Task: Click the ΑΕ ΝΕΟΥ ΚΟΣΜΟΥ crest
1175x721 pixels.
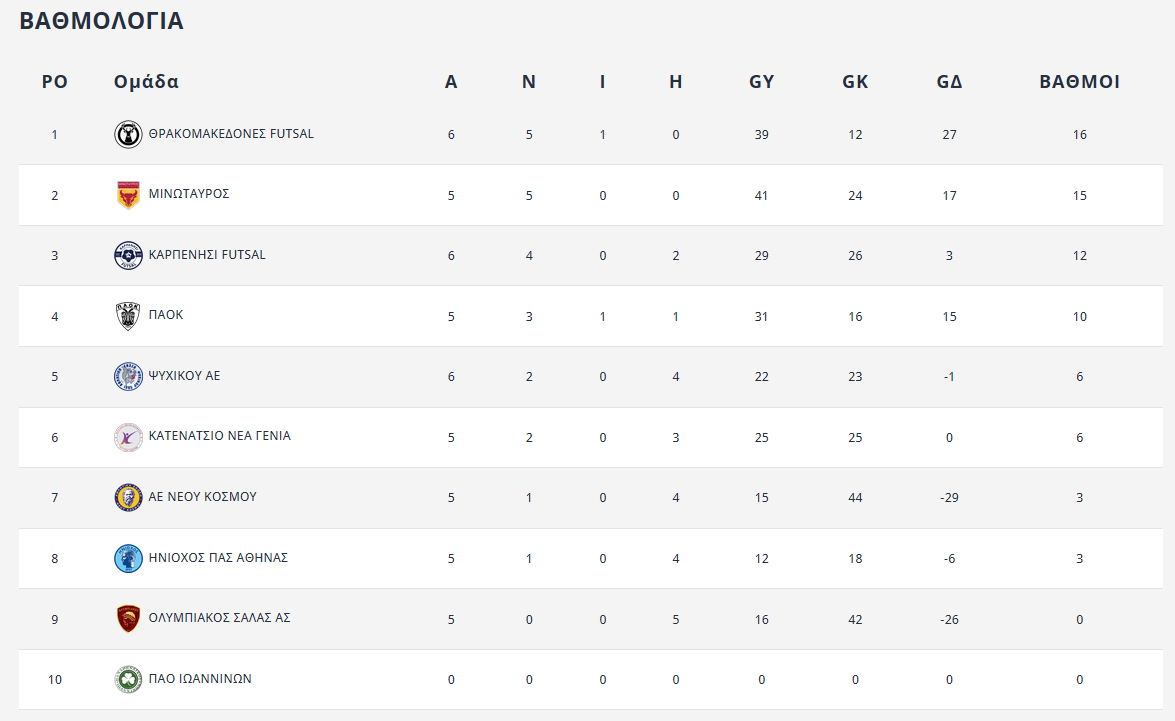Action: point(128,498)
